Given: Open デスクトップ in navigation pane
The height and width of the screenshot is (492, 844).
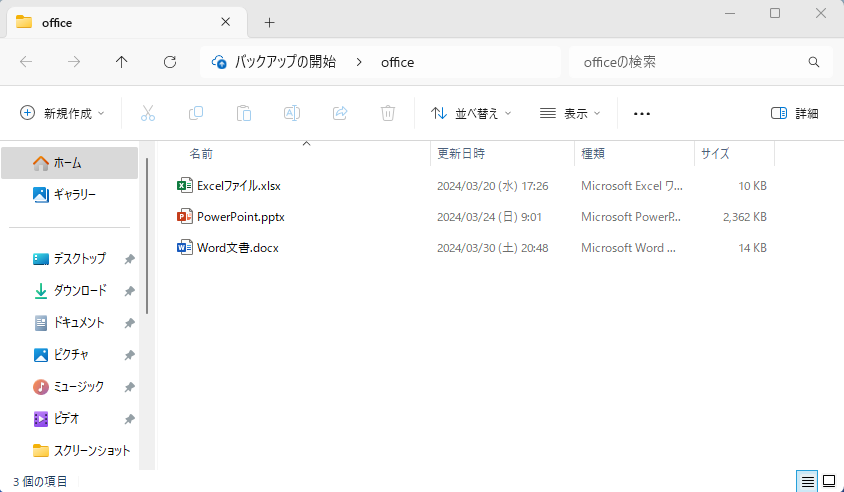Looking at the screenshot, I should click(x=69, y=258).
